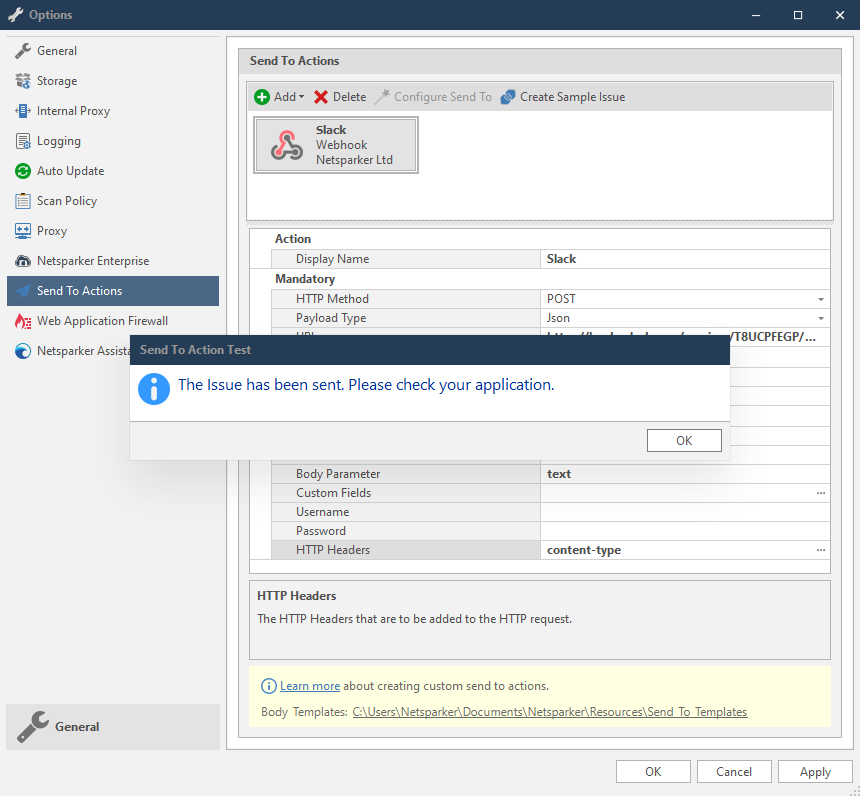860x796 pixels.
Task: Dismiss the Send To Action Test dialog
Action: coord(684,440)
